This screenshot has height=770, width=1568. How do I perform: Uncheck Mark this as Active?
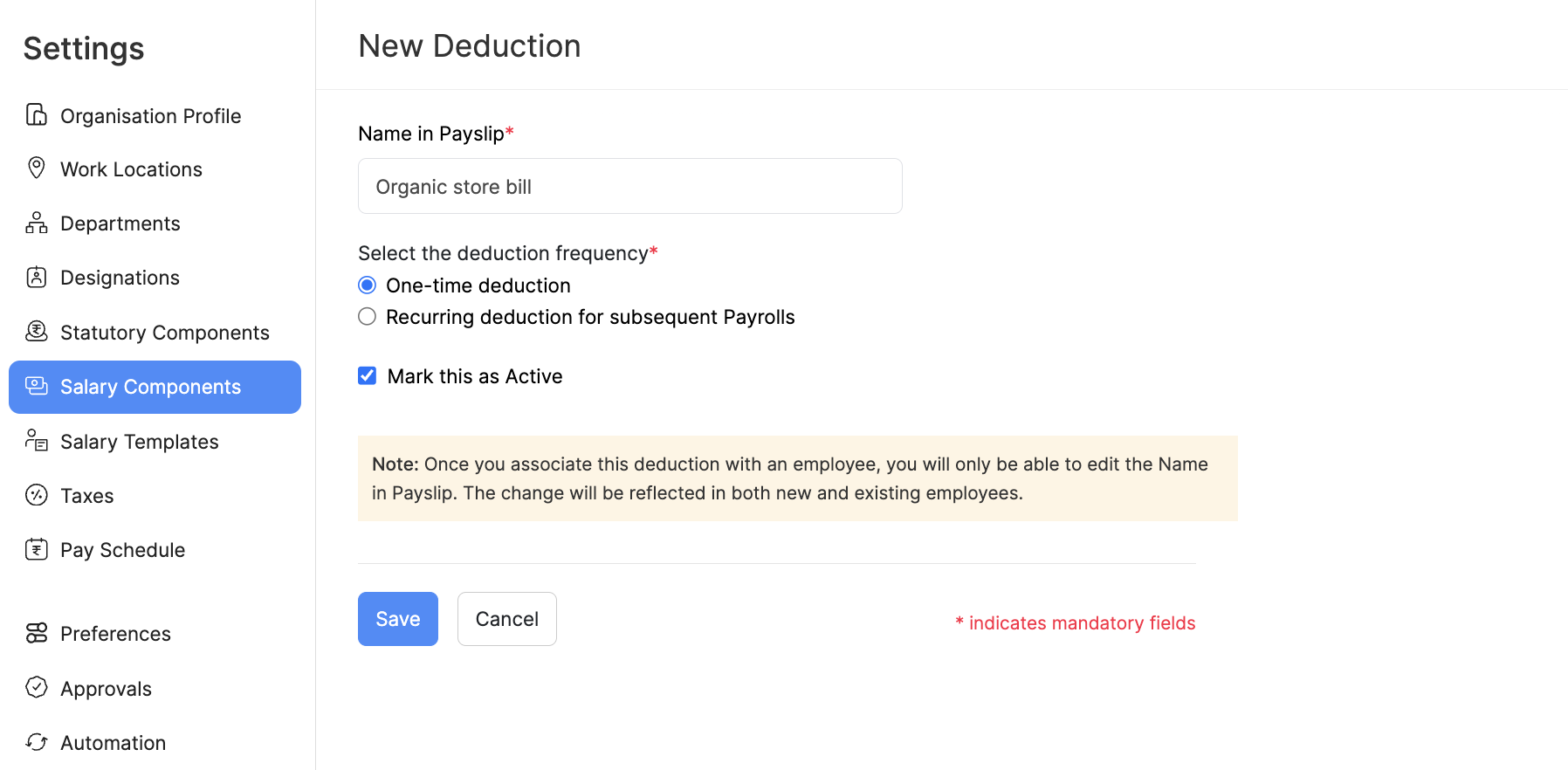[x=367, y=375]
